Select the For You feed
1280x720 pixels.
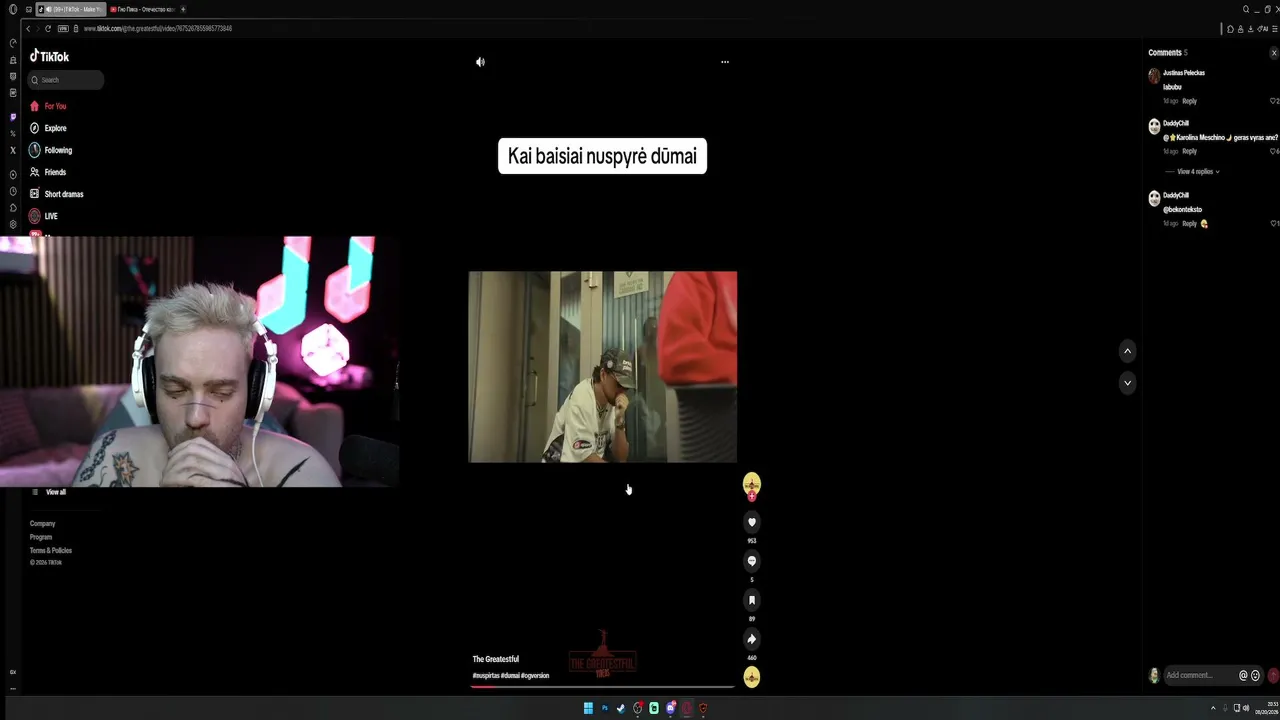tap(48, 106)
